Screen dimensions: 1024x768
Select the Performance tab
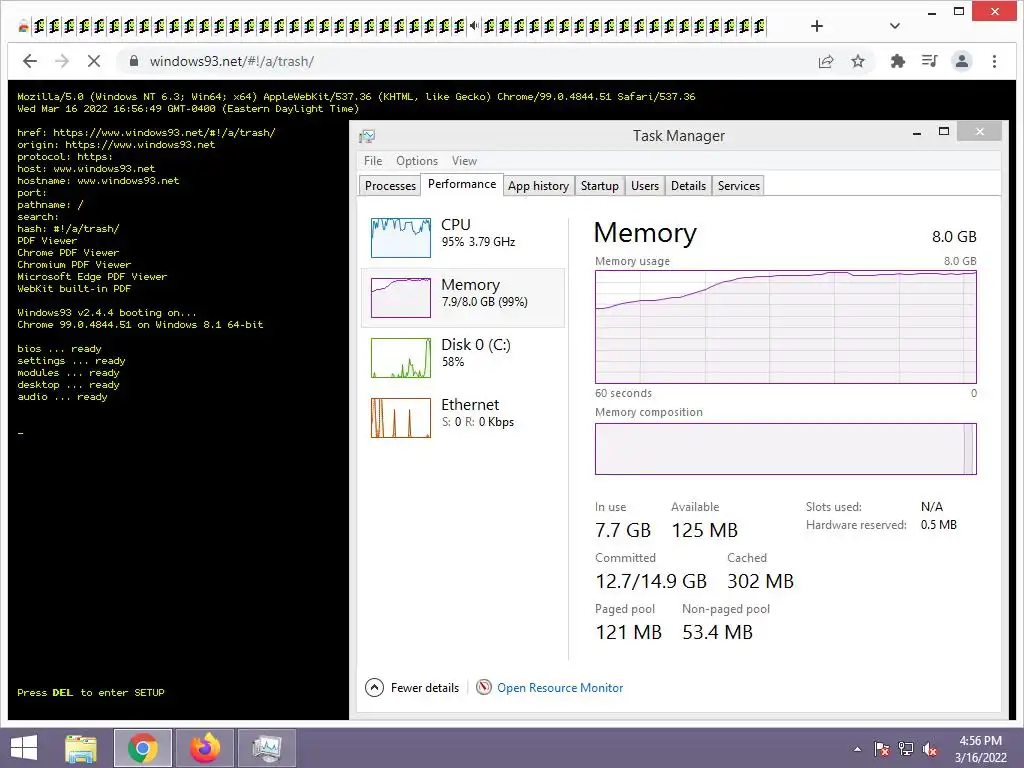[462, 184]
